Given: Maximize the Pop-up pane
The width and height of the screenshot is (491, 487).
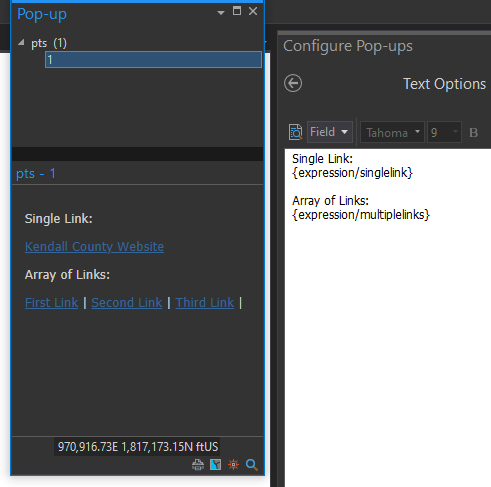Looking at the screenshot, I should coord(237,11).
